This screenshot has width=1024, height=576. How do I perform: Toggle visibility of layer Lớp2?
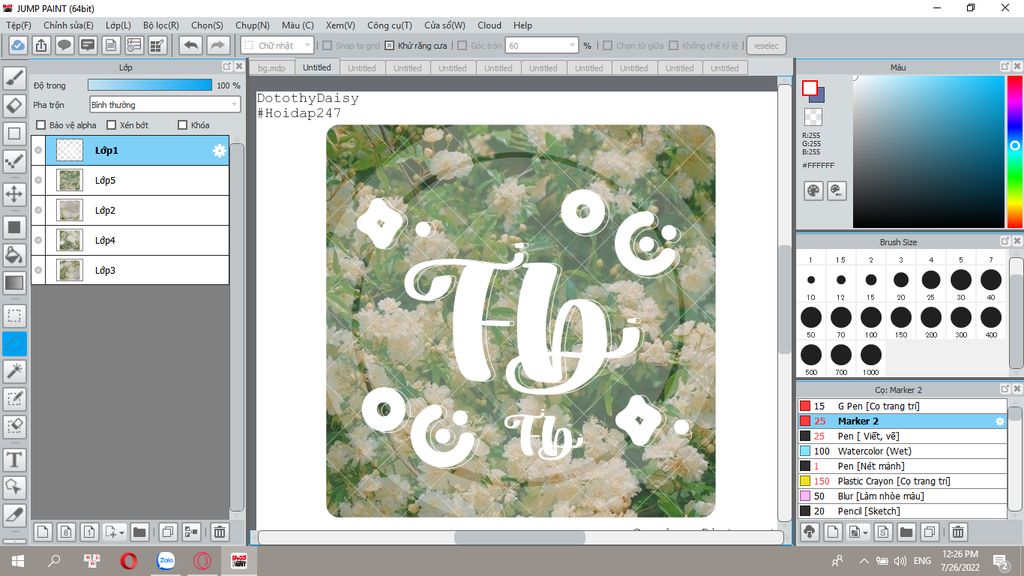[x=39, y=210]
